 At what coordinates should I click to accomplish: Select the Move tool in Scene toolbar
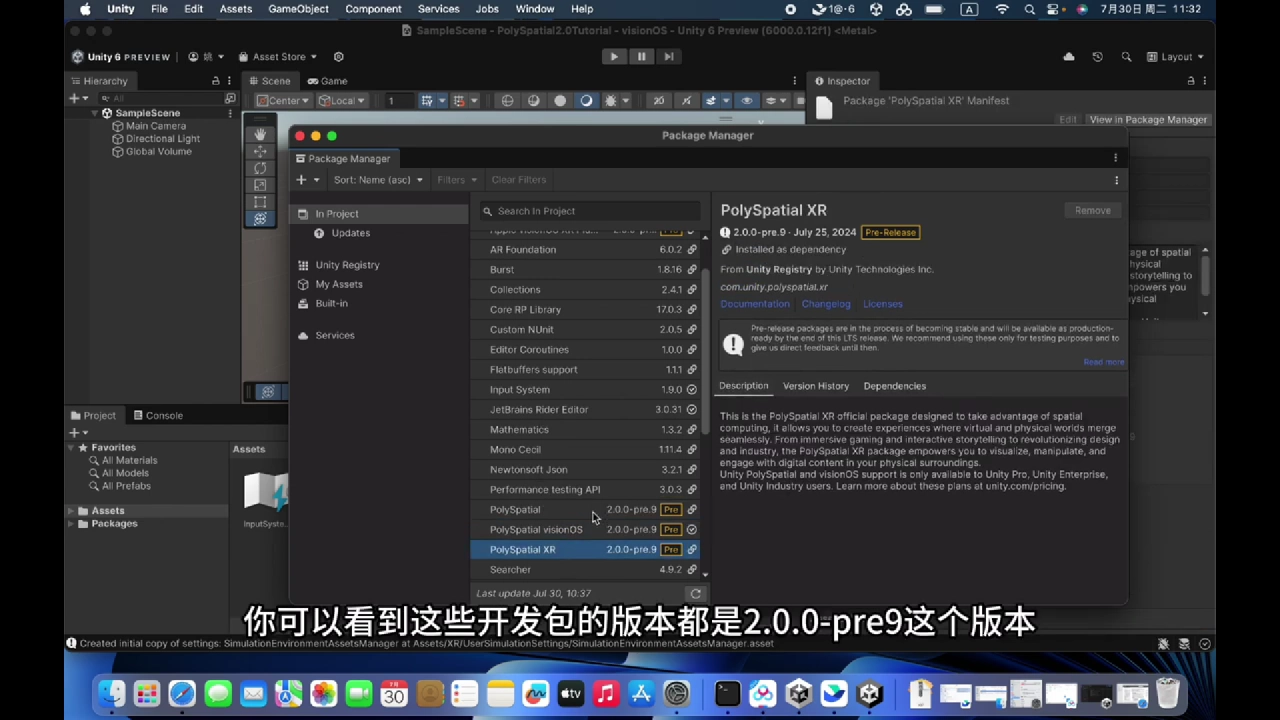tap(260, 151)
